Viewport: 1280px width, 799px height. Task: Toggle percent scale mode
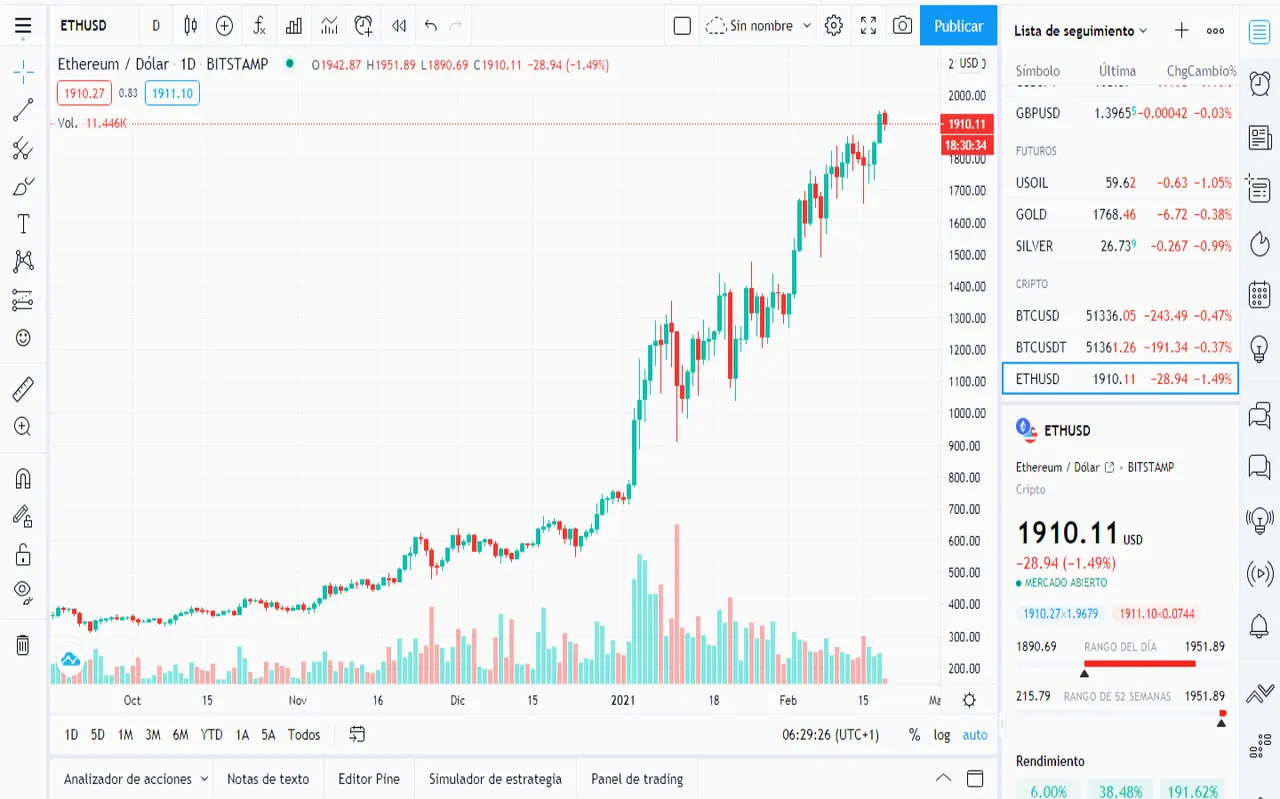(x=914, y=735)
